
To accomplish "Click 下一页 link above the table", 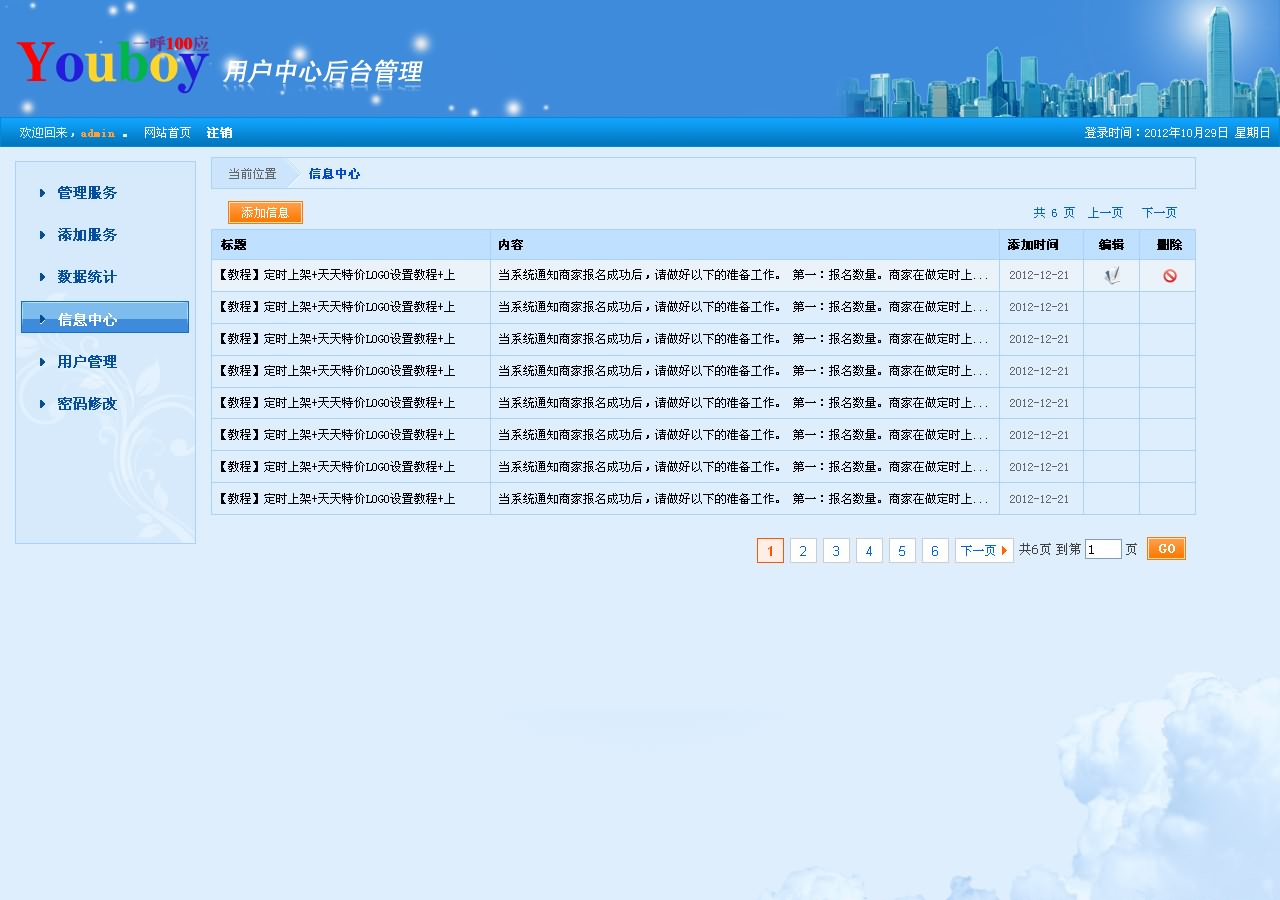I will pos(1159,213).
